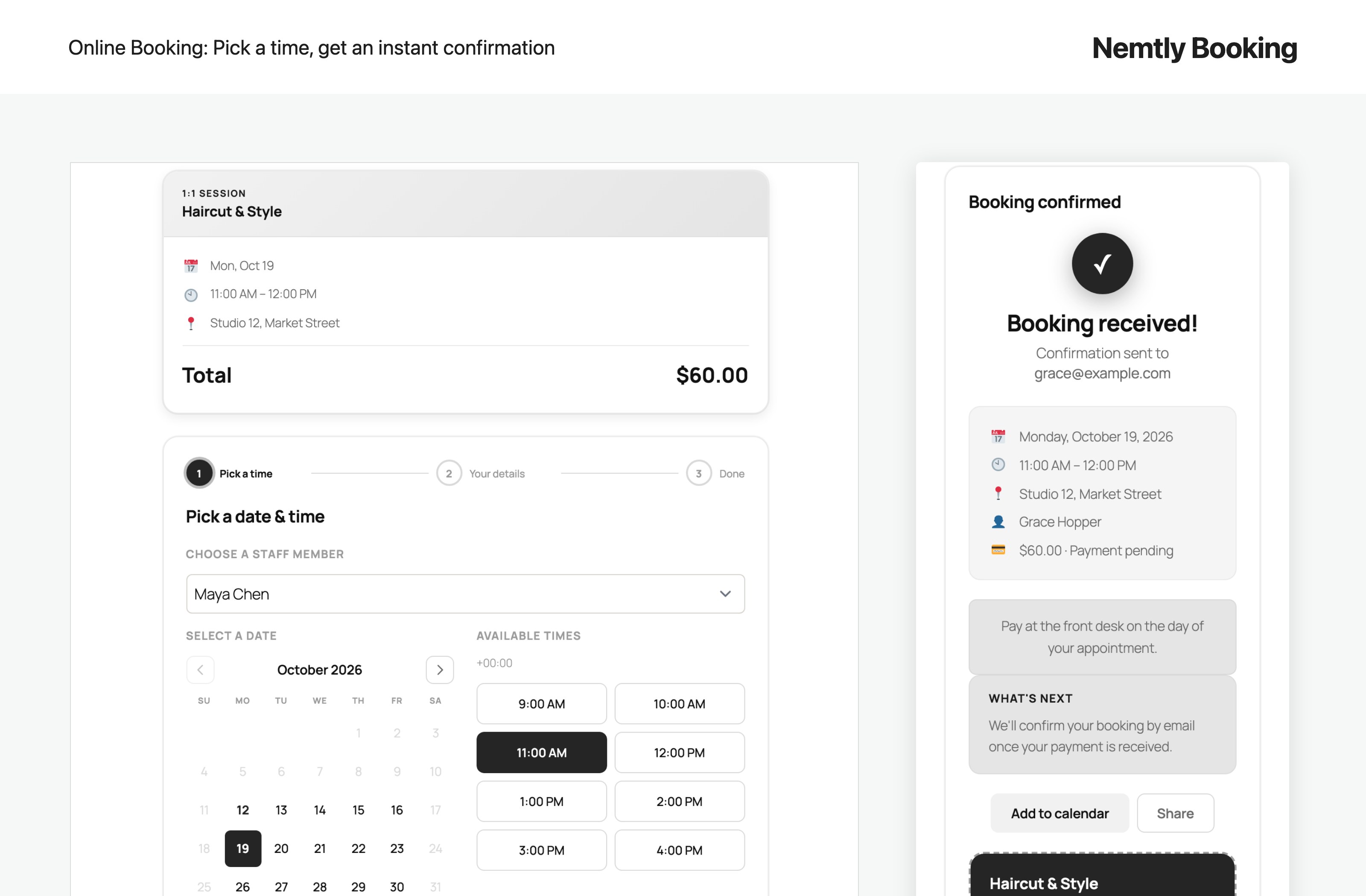Choose the 1:00 PM time slot
Screen dimensions: 1366x896
[x=541, y=801]
